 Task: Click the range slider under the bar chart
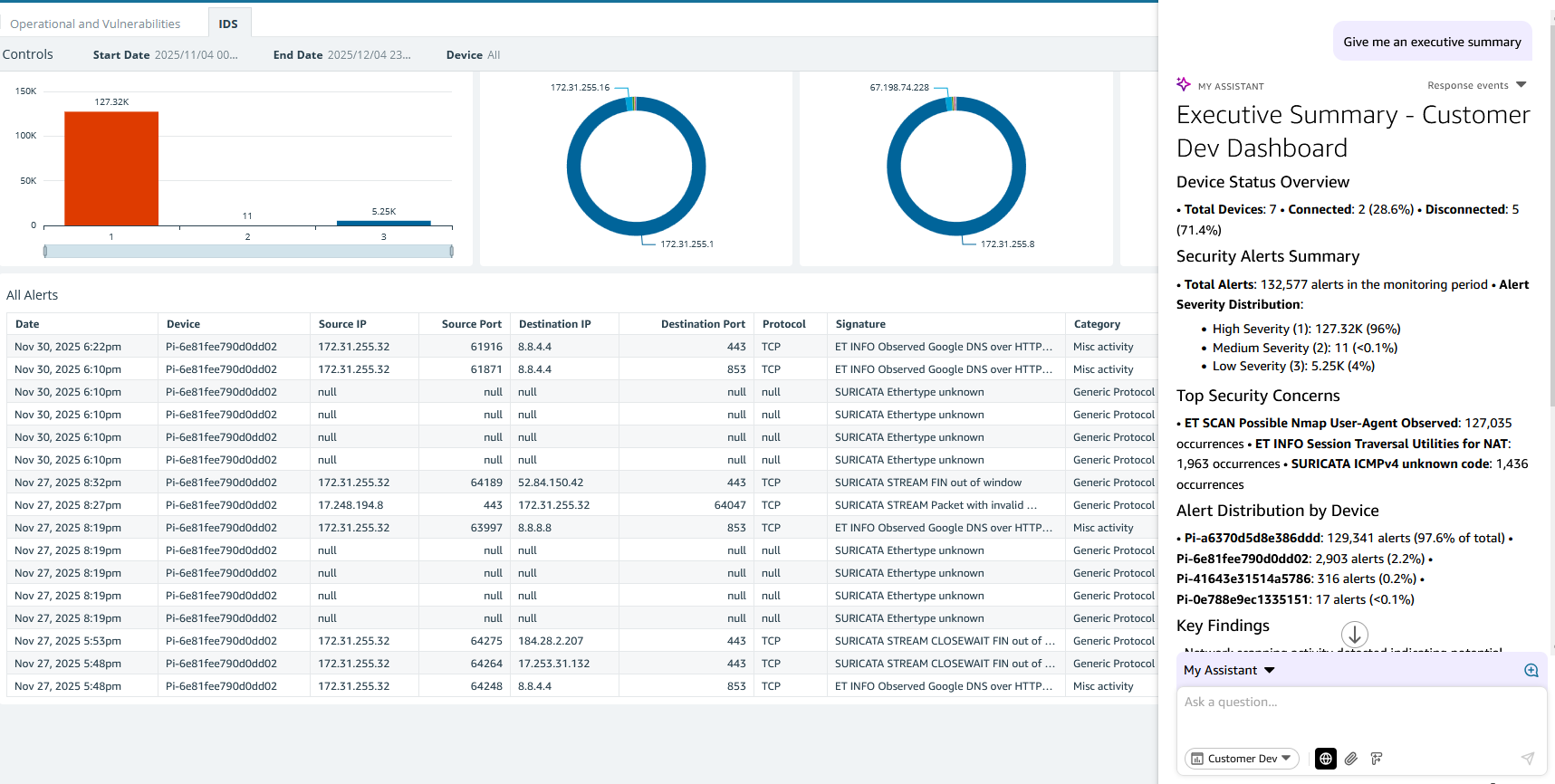(x=248, y=251)
